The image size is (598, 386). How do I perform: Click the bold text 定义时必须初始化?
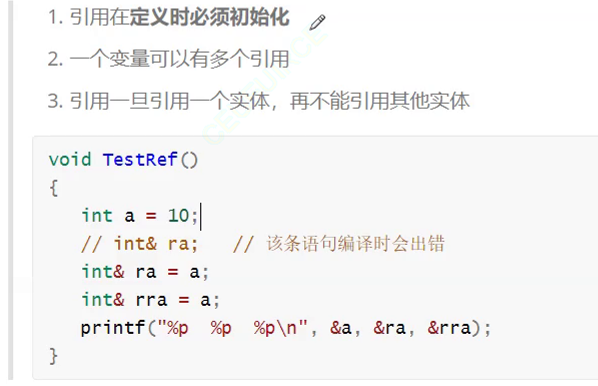[x=209, y=18]
